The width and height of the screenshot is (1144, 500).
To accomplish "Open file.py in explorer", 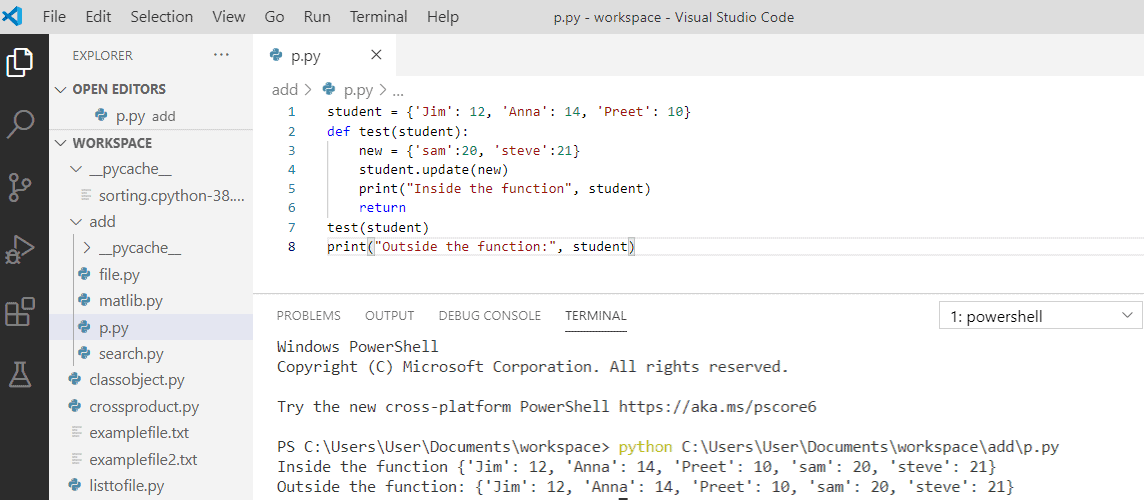I will 151,275.
